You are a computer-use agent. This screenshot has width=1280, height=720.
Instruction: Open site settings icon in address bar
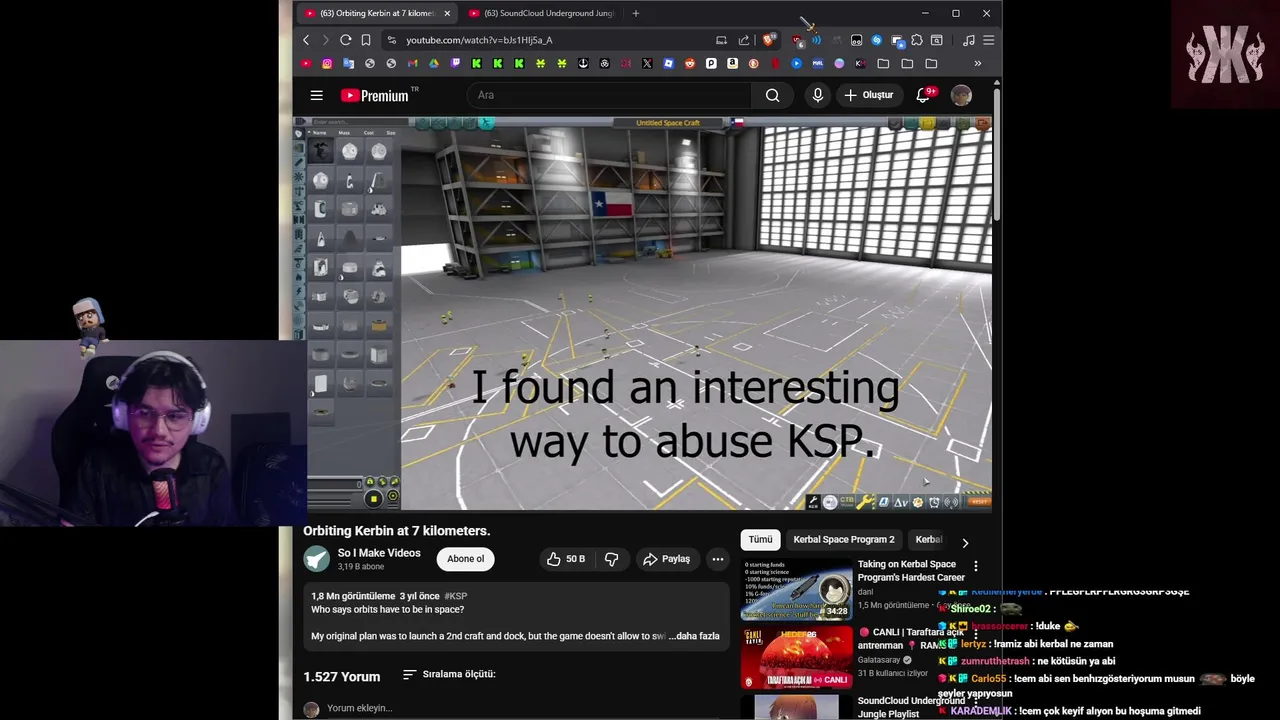click(392, 40)
